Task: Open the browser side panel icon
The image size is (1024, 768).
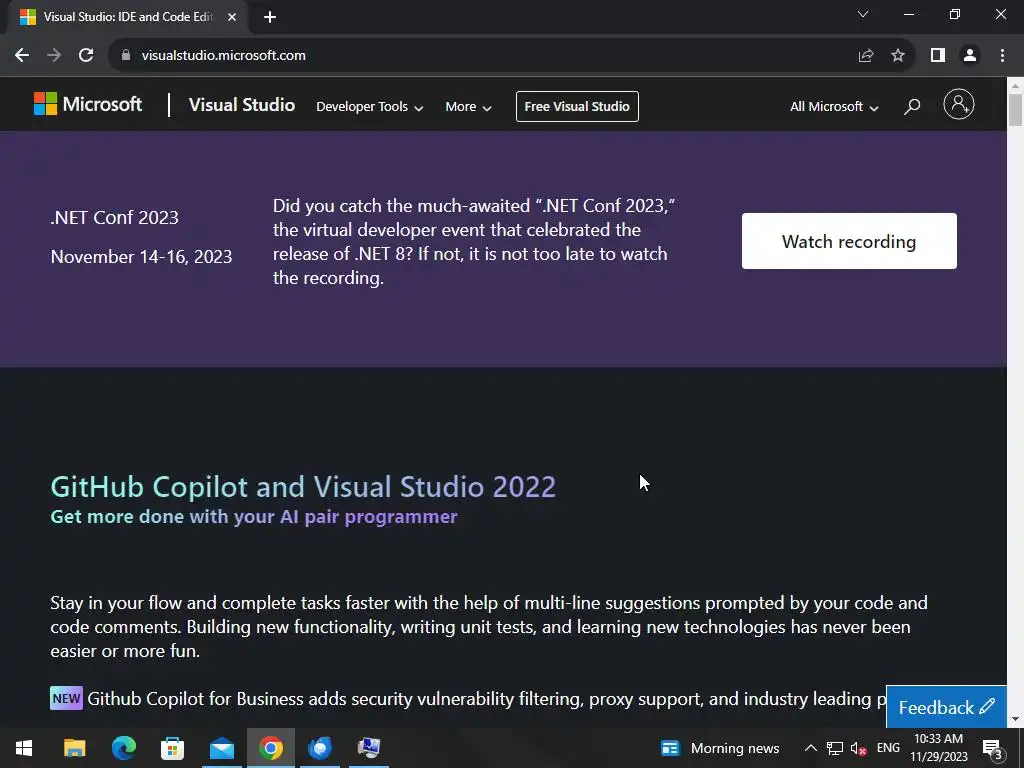Action: pyautogui.click(x=938, y=56)
